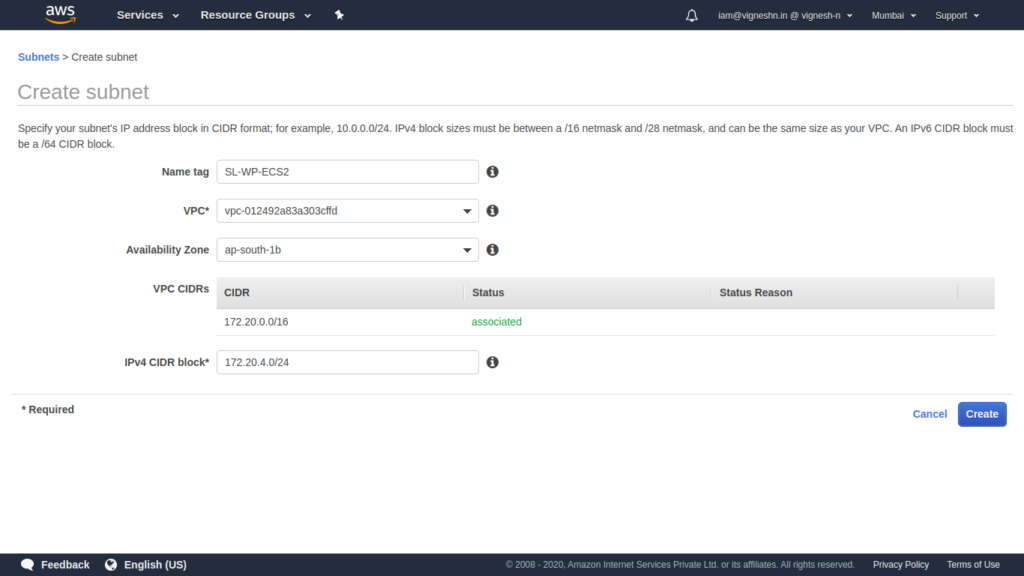1024x576 pixels.
Task: Click the Status Reason column header
Action: coord(756,293)
